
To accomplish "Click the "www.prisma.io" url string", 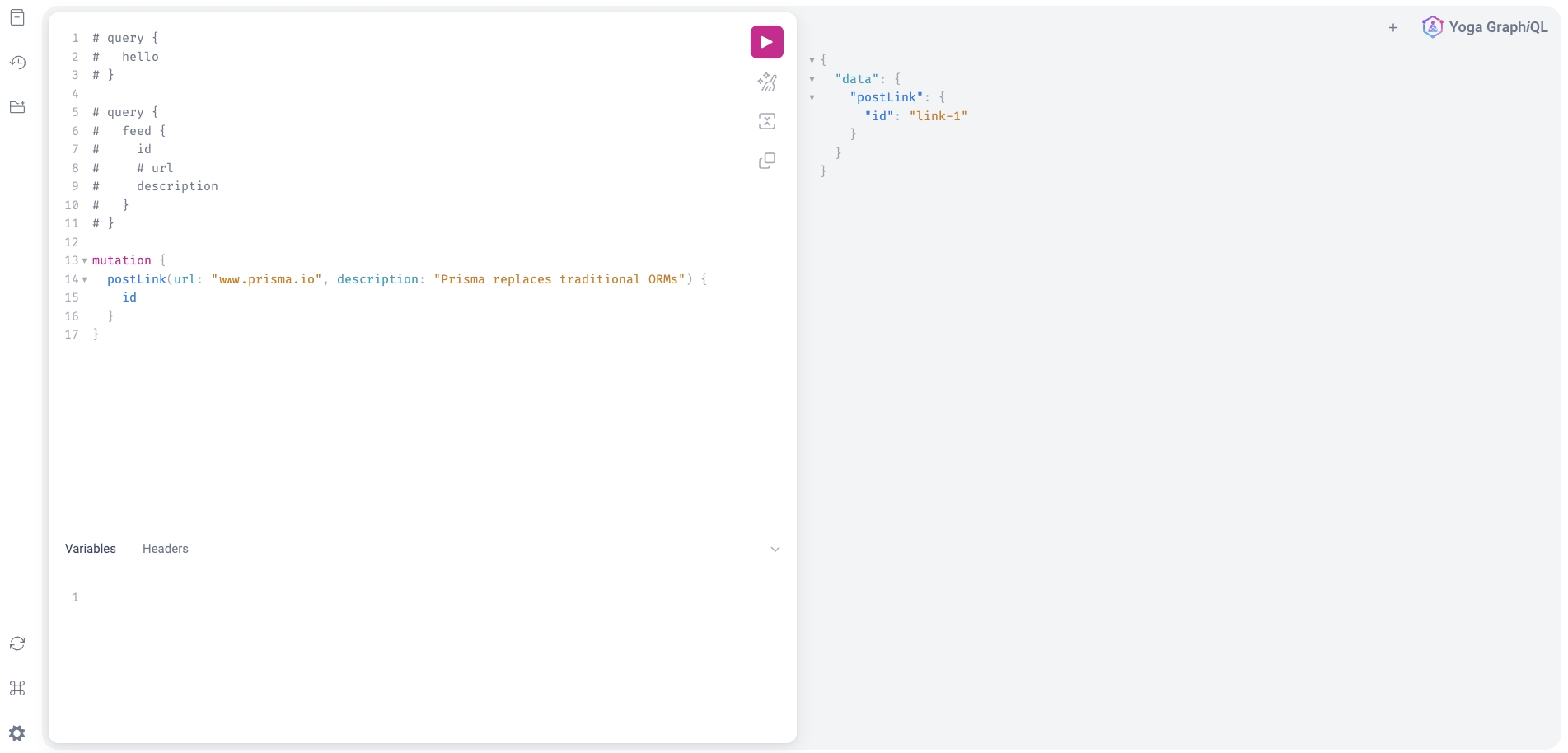I will point(266,279).
